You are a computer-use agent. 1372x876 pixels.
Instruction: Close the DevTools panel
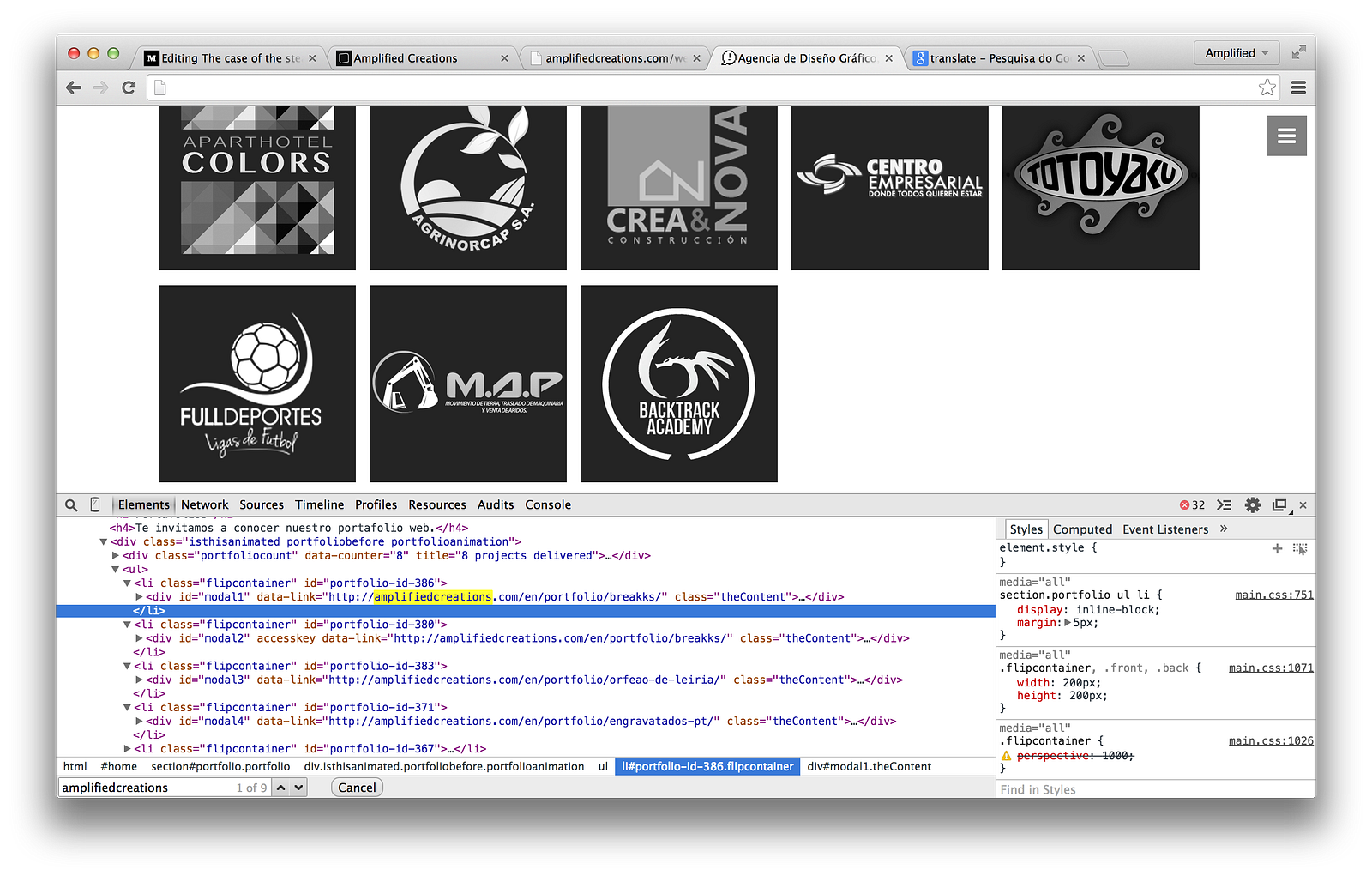tap(1303, 505)
